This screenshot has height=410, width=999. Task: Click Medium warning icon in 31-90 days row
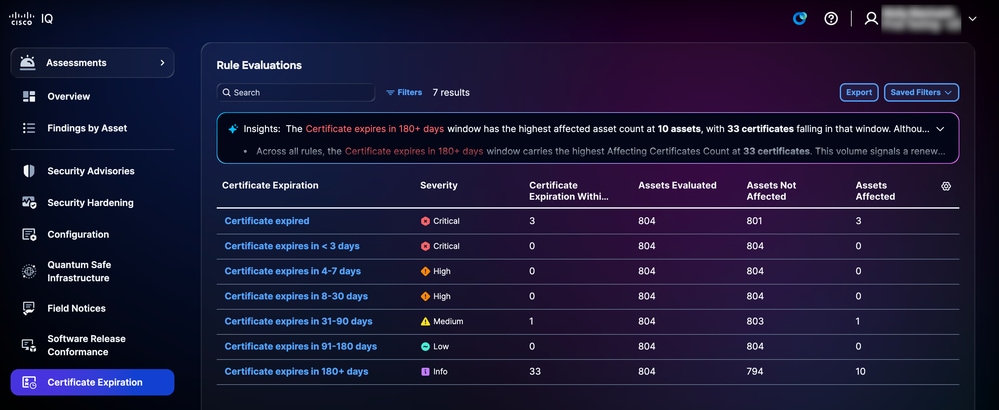pyautogui.click(x=425, y=322)
